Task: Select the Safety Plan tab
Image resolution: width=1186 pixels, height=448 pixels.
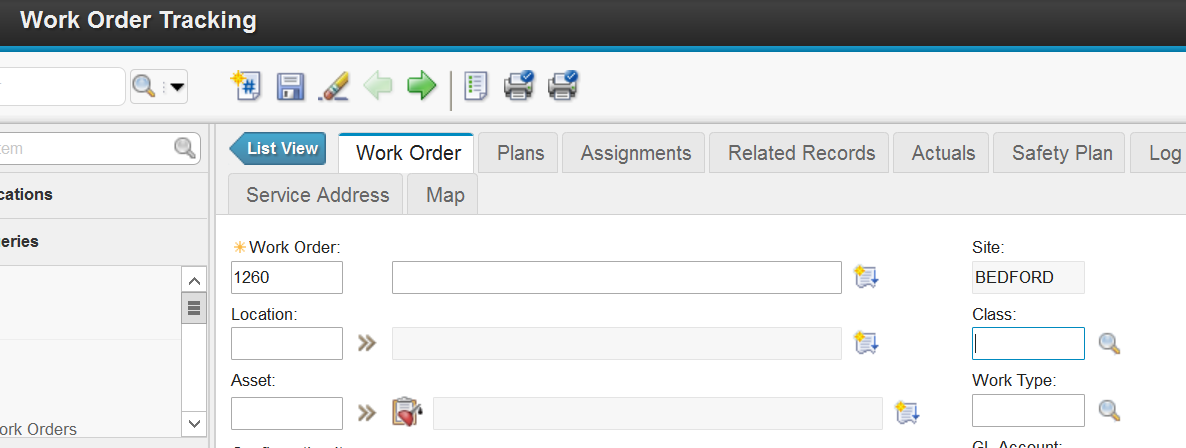Action: pos(1061,153)
